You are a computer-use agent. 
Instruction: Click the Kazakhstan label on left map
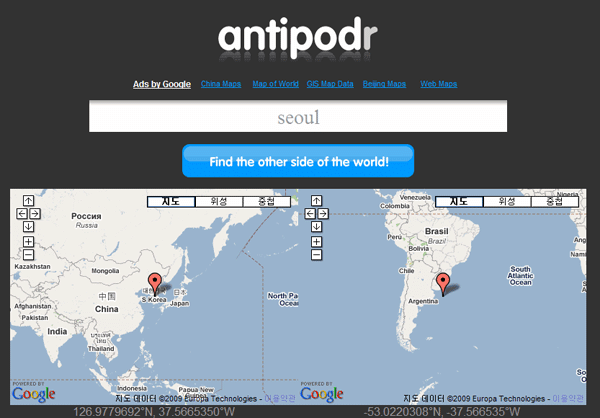[x=32, y=266]
